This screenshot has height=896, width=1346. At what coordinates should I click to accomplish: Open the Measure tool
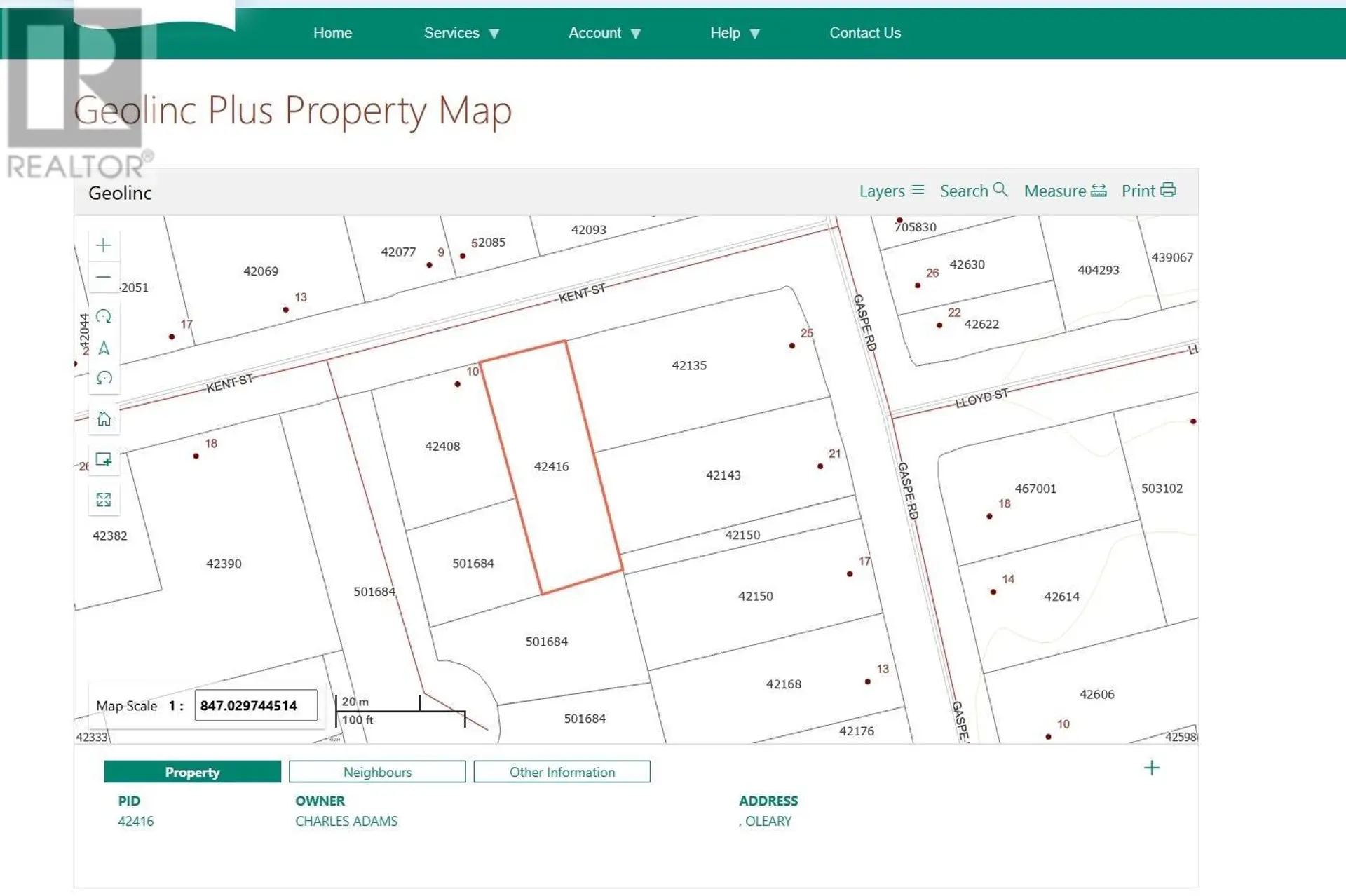coord(1064,191)
